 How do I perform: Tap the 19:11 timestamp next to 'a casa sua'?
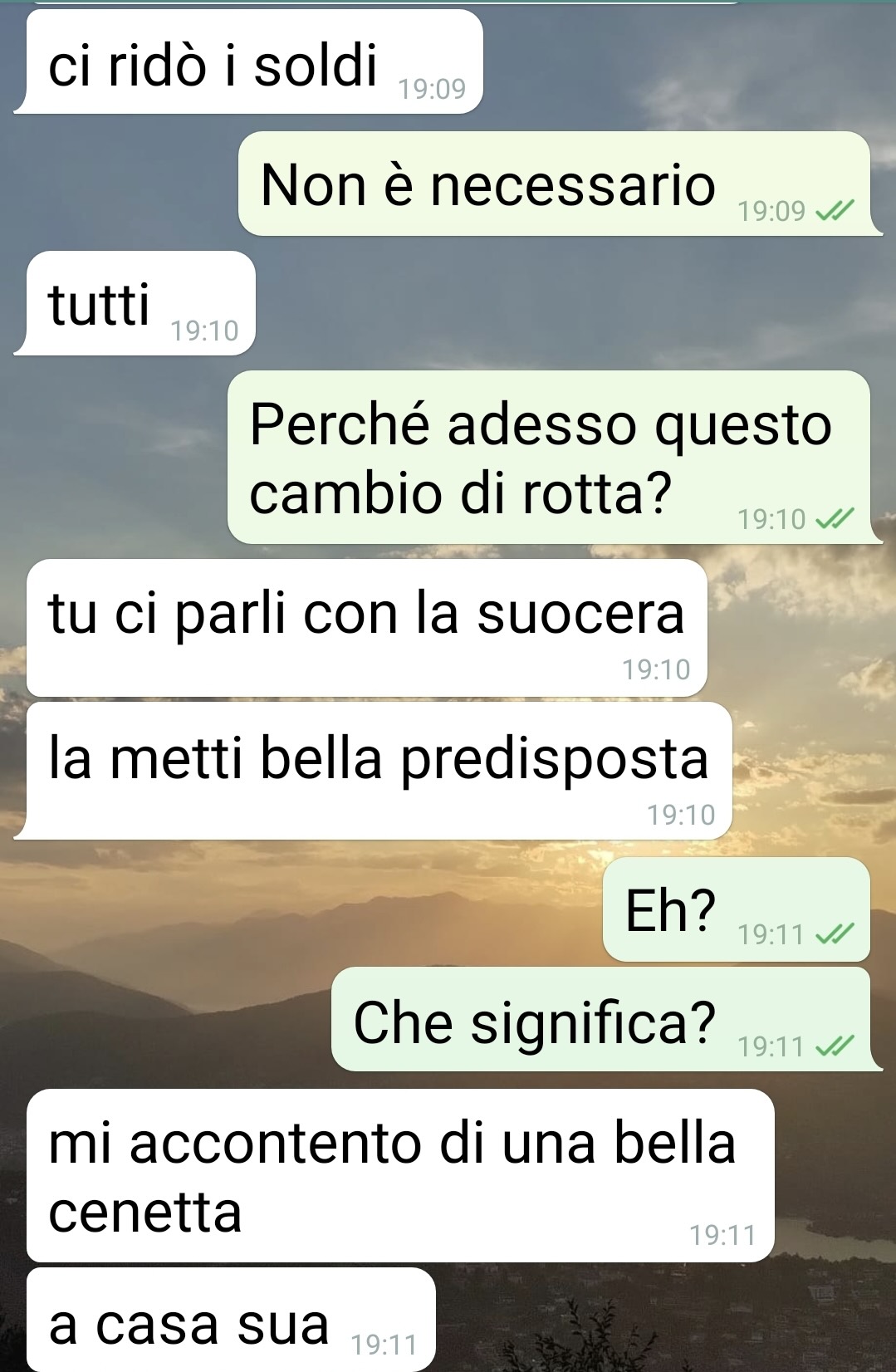point(384,1344)
